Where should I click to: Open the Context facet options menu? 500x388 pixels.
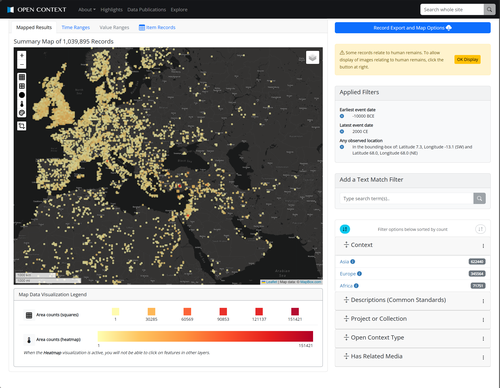pos(483,246)
